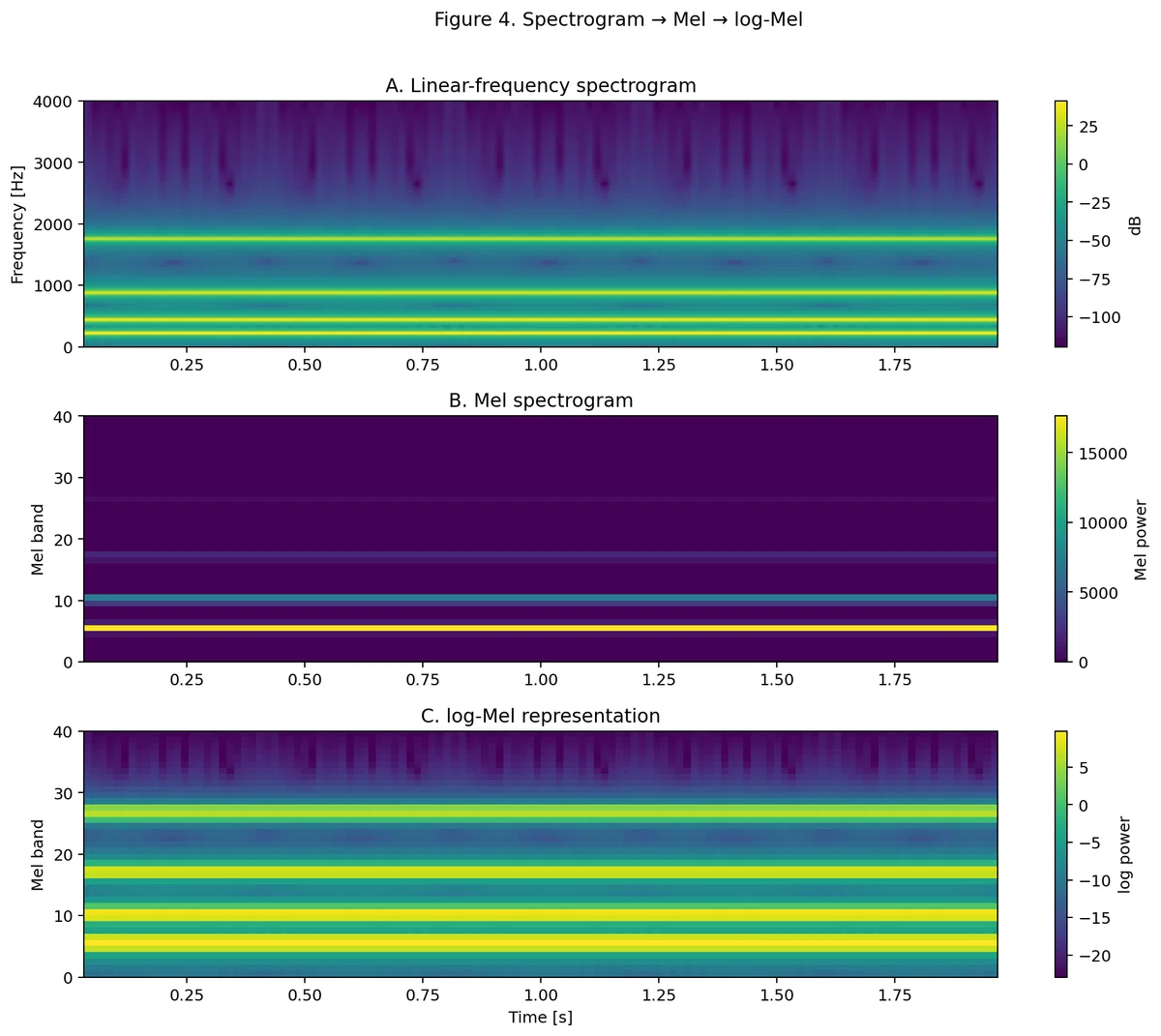
Task: Click the 1.00 time tick under panel A
Action: 541,365
